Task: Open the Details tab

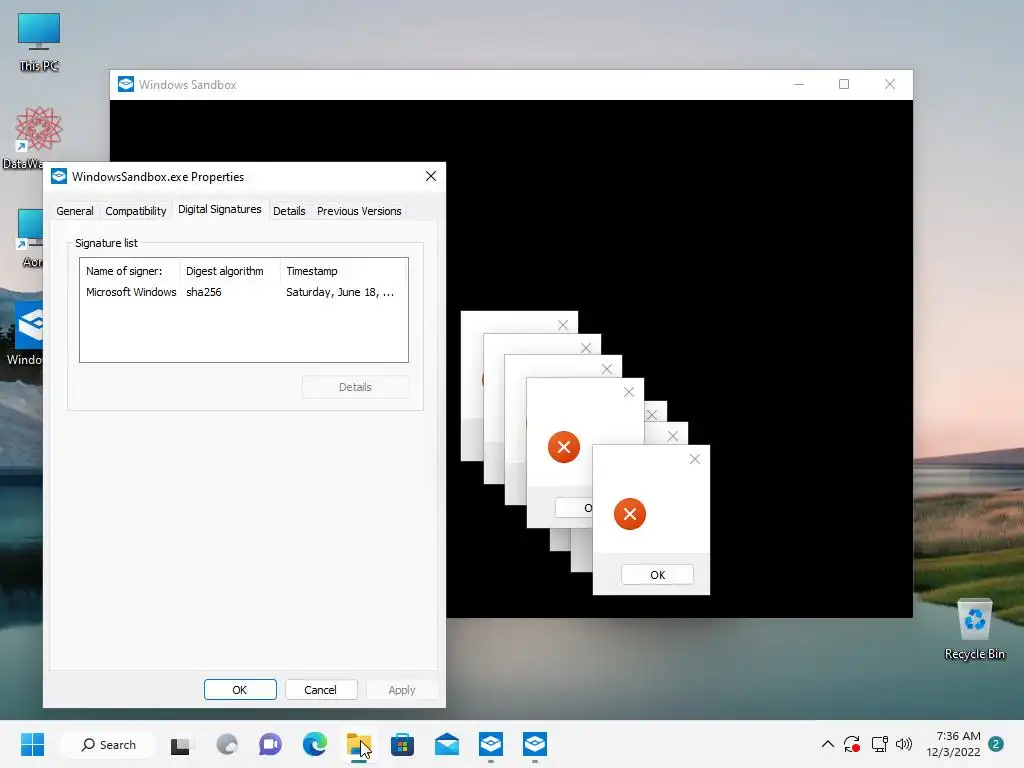Action: tap(289, 211)
